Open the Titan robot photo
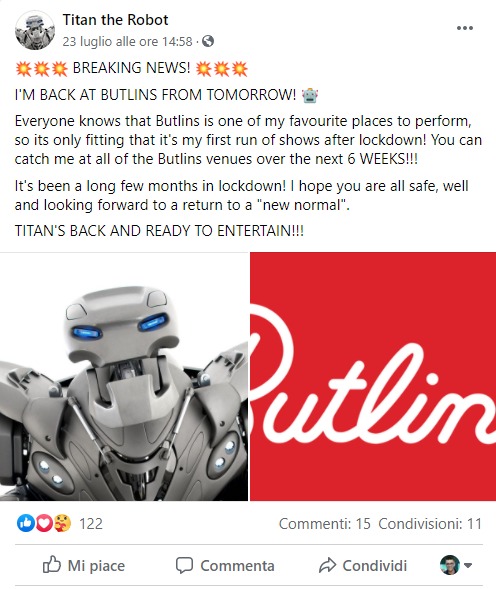The width and height of the screenshot is (496, 589). click(x=124, y=376)
